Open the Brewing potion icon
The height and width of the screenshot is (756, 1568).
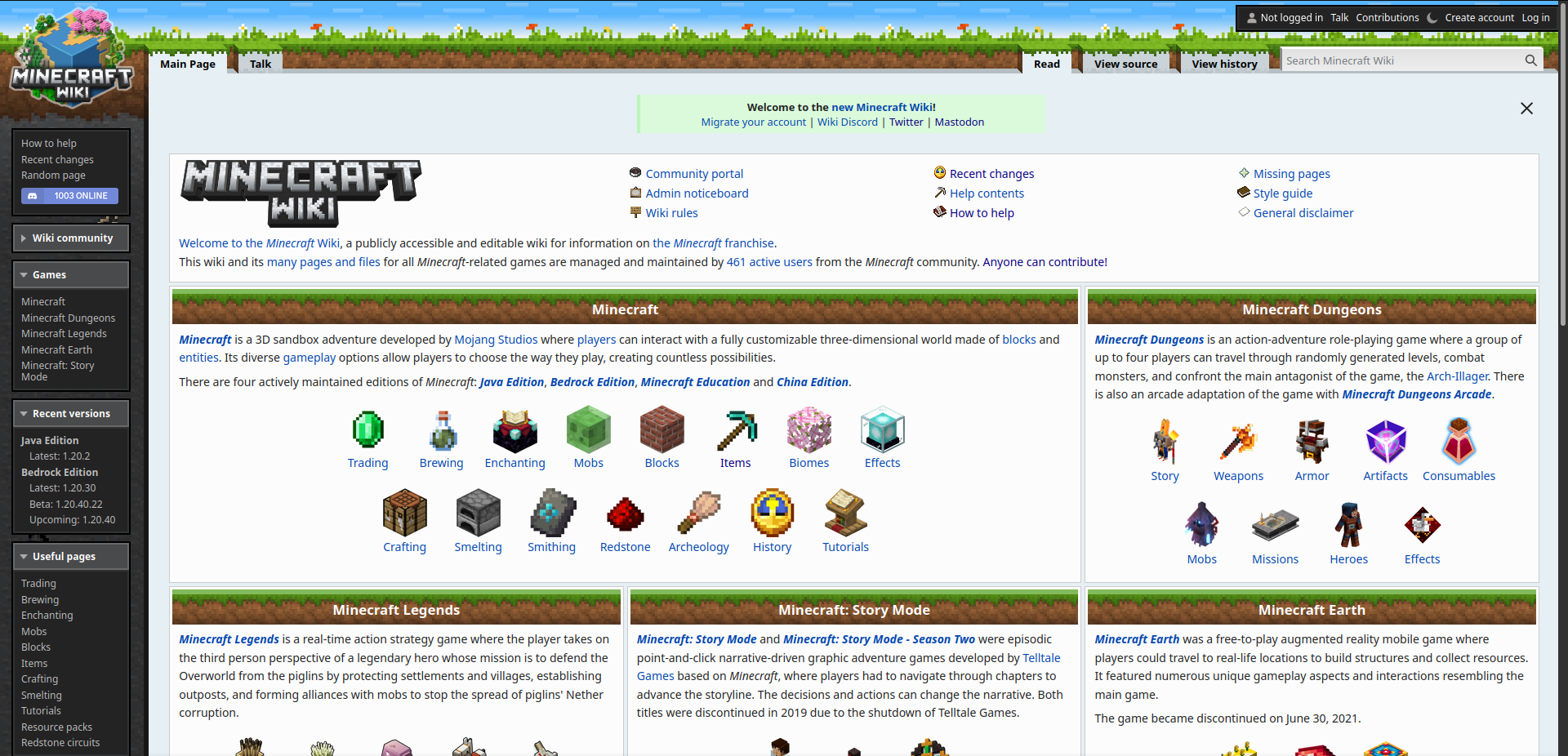point(442,429)
